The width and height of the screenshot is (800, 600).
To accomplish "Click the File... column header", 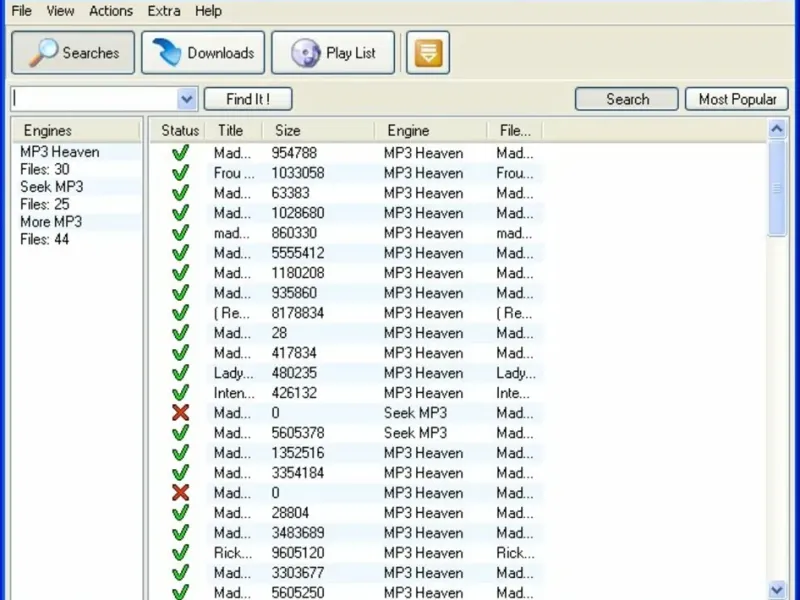I will click(515, 131).
